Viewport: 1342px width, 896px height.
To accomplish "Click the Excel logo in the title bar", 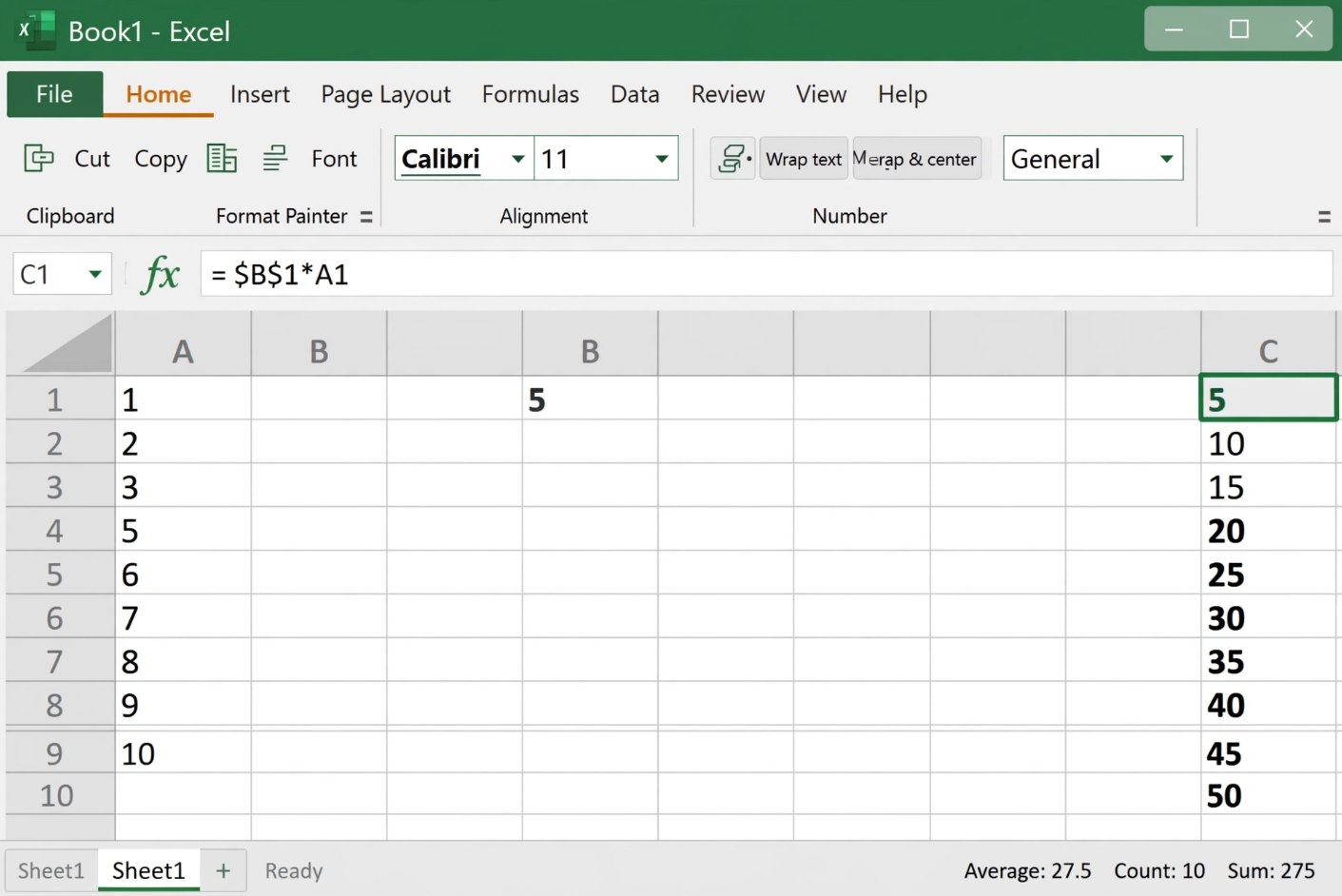I will [37, 30].
